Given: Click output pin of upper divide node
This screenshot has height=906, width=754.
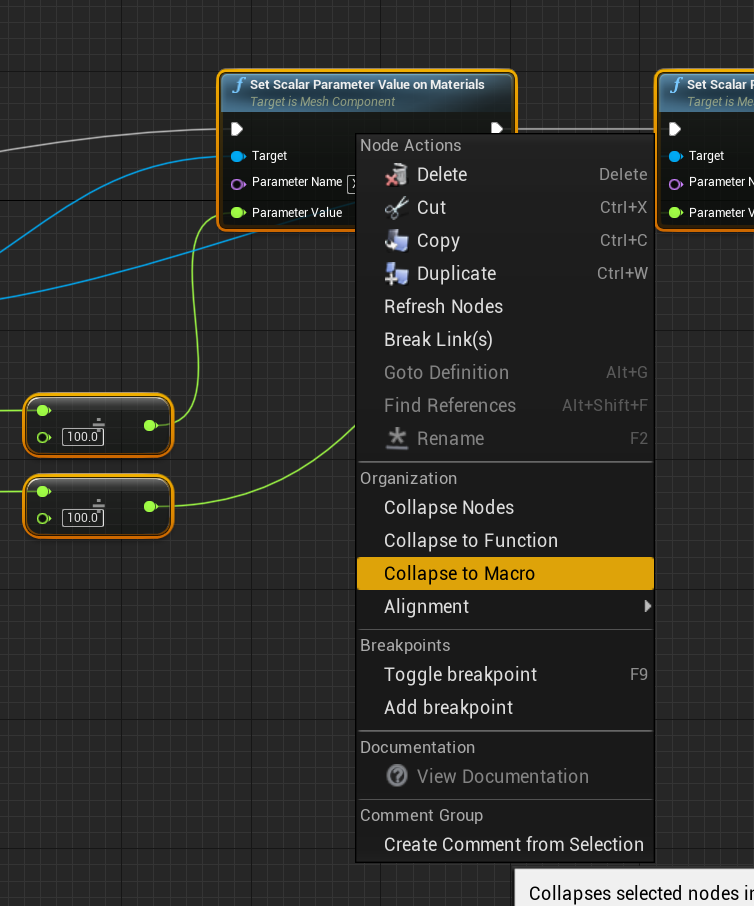Looking at the screenshot, I should [x=150, y=426].
